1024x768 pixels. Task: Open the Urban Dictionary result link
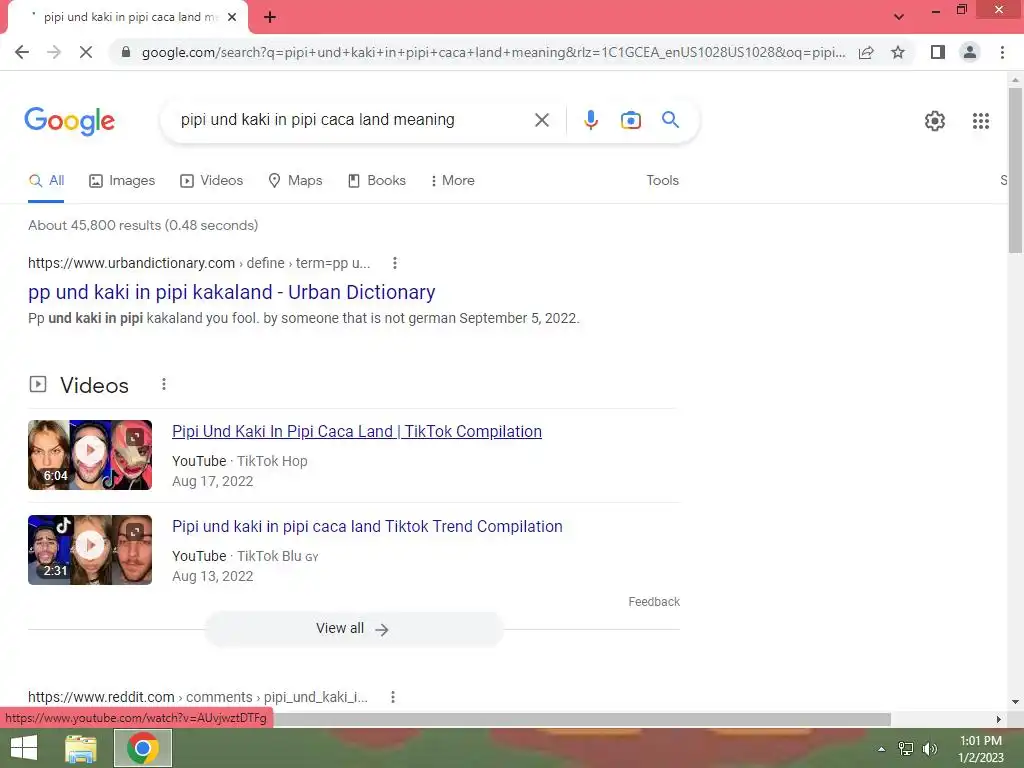pos(232,293)
